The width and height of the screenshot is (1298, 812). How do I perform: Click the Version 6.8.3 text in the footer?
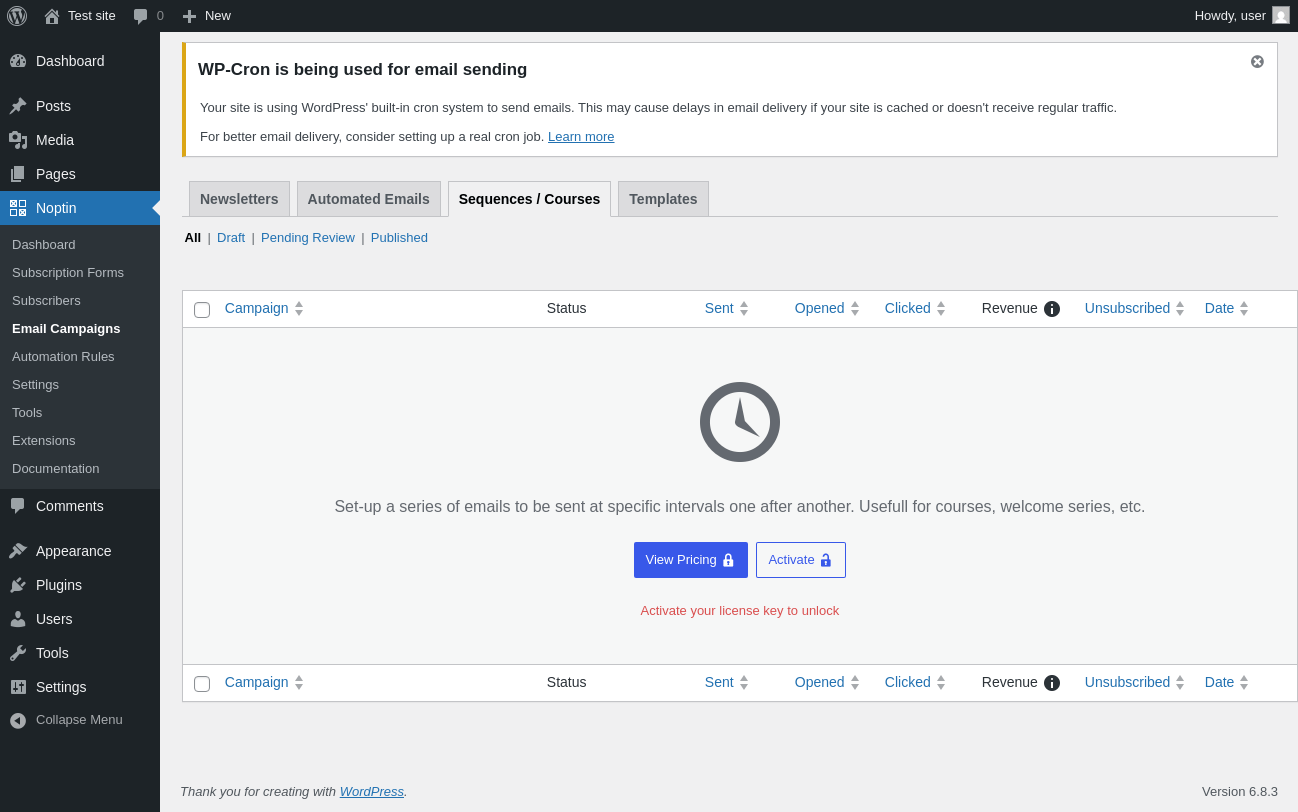coord(1240,792)
